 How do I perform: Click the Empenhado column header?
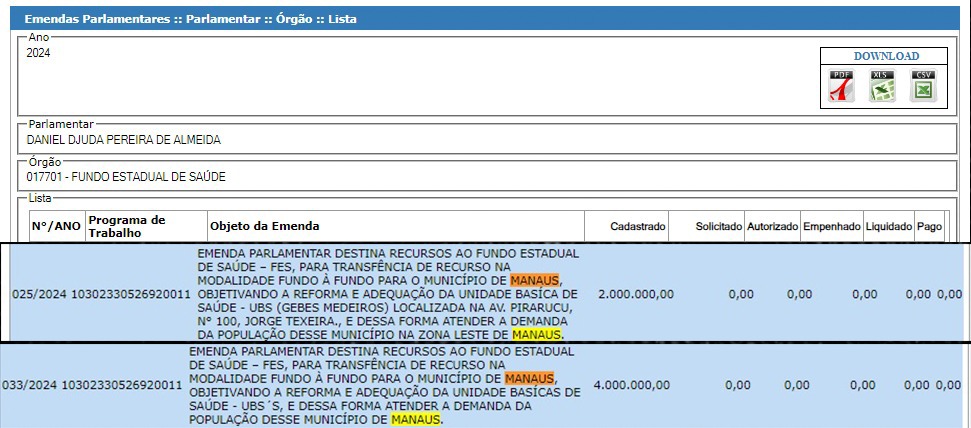831,227
